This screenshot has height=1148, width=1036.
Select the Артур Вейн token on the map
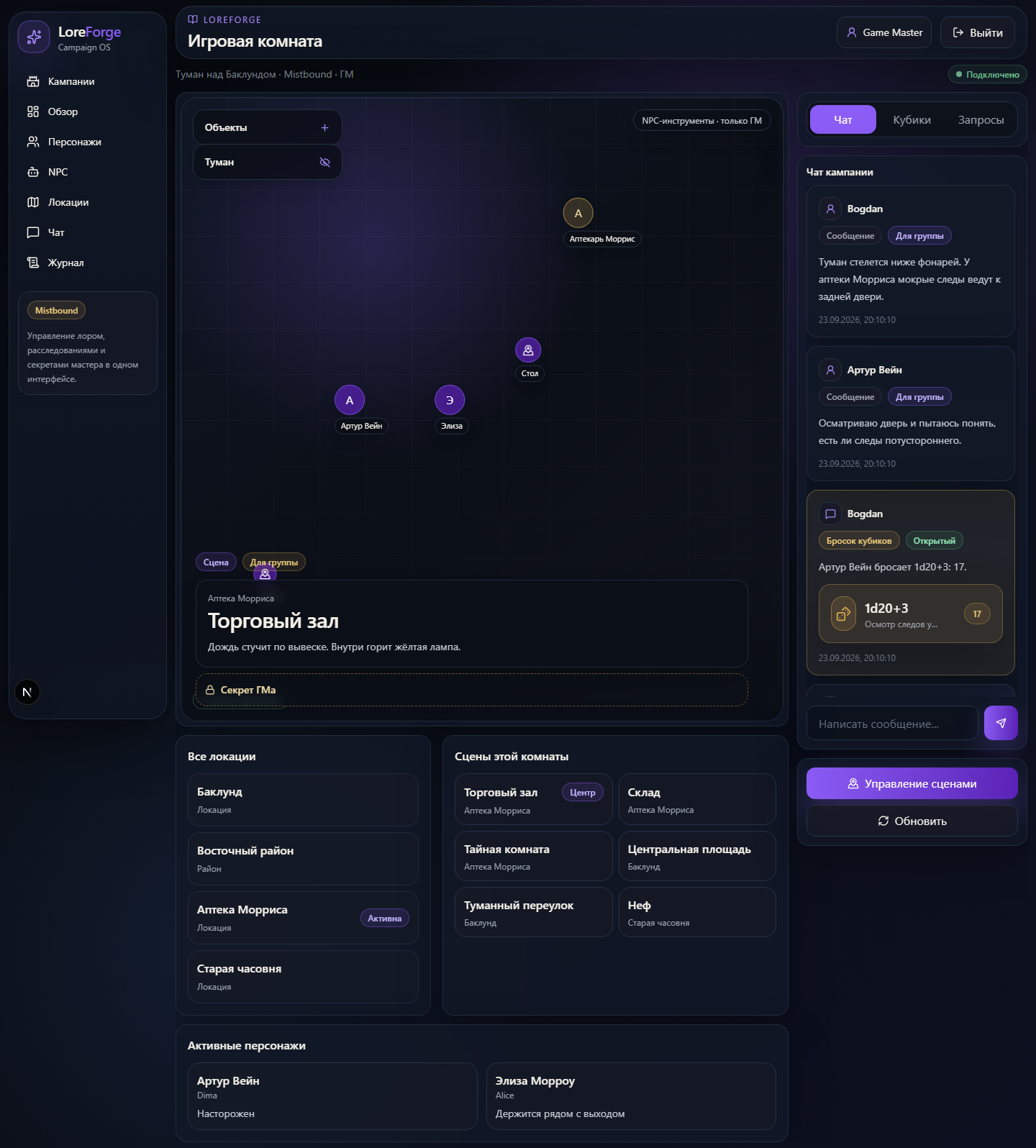(x=350, y=401)
